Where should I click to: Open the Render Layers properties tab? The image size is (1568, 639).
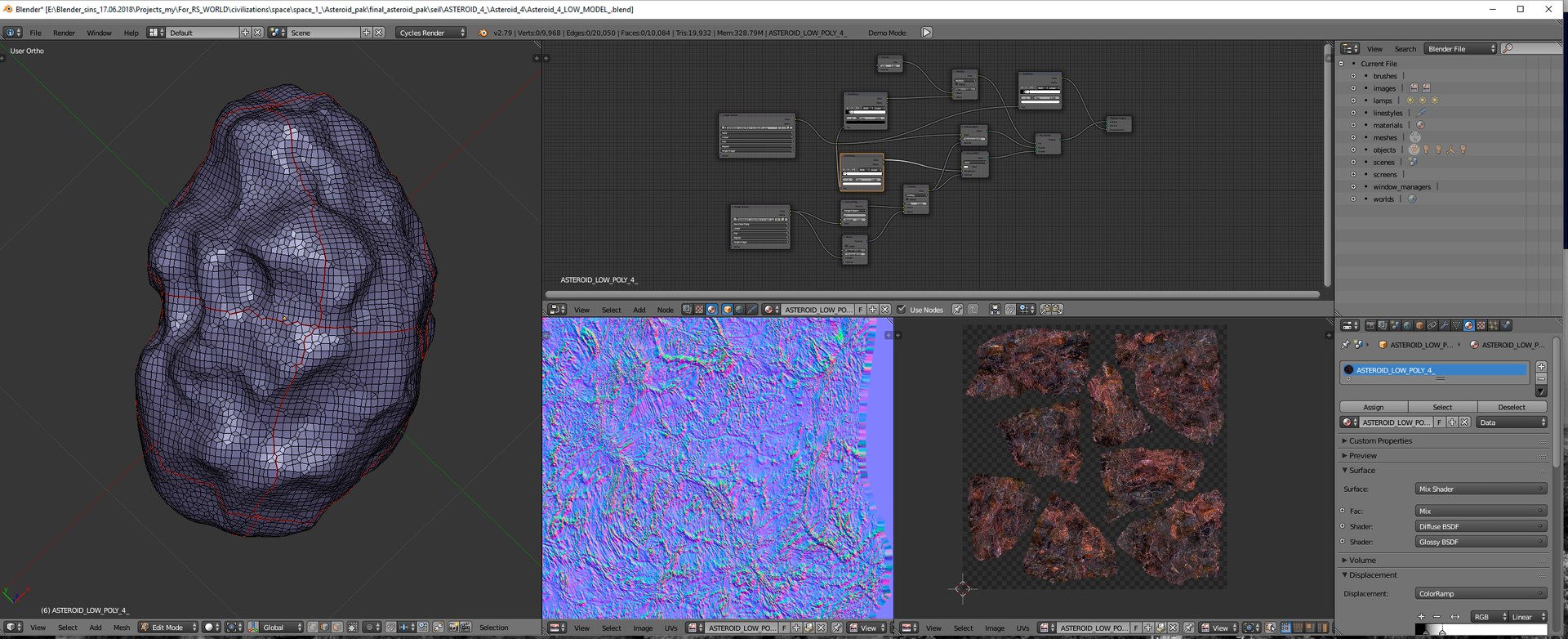[x=1383, y=325]
